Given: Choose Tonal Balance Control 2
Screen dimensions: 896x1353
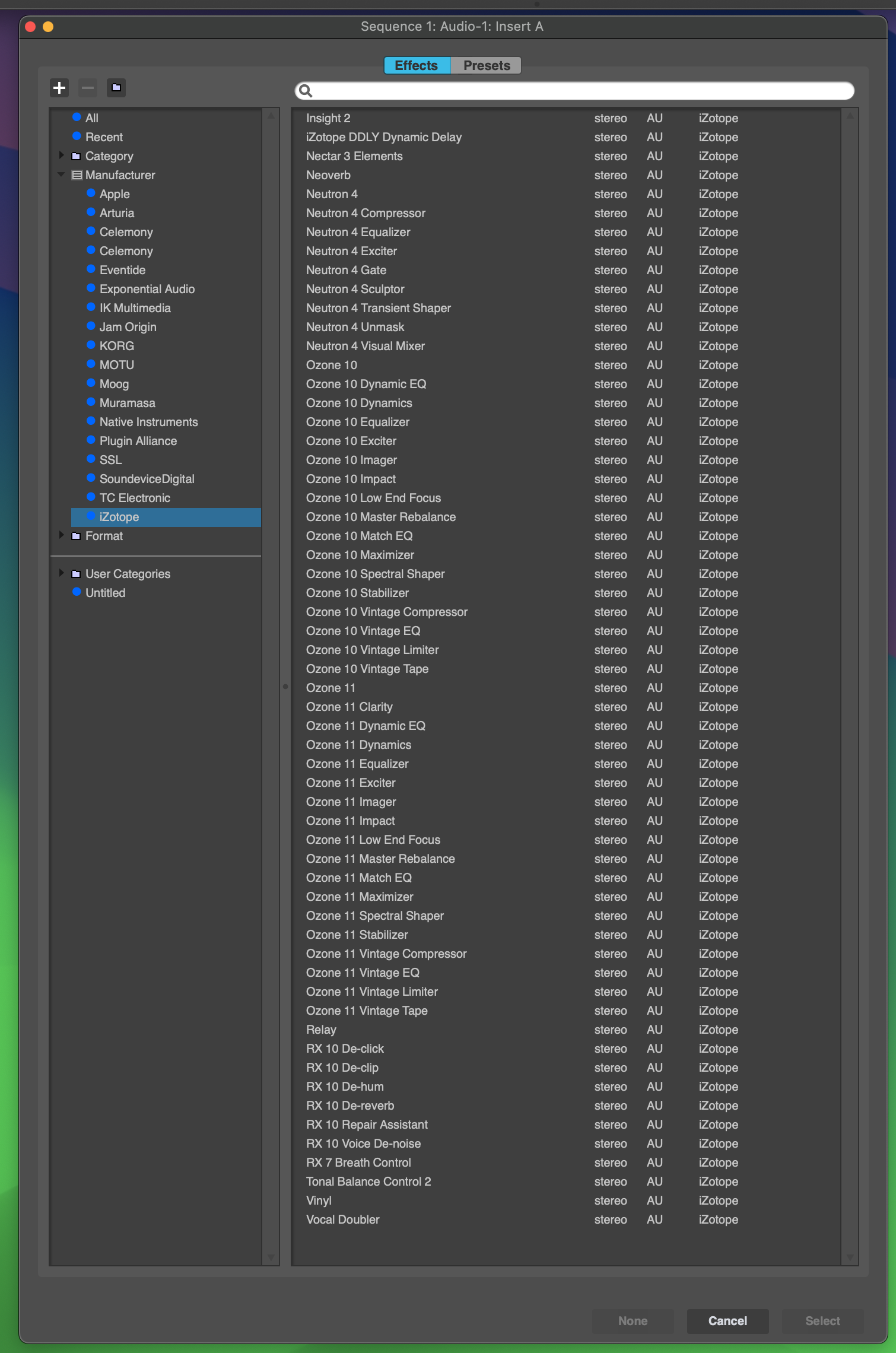Looking at the screenshot, I should (368, 1182).
